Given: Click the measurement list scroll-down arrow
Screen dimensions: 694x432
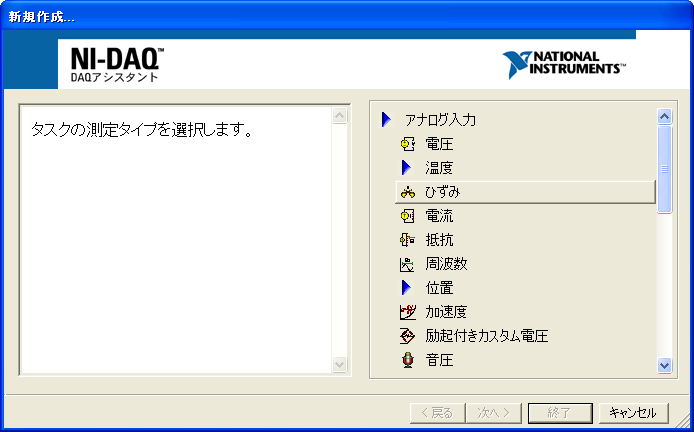Looking at the screenshot, I should point(664,366).
